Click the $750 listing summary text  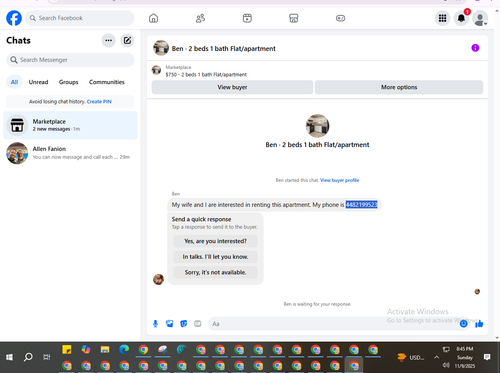coord(206,75)
